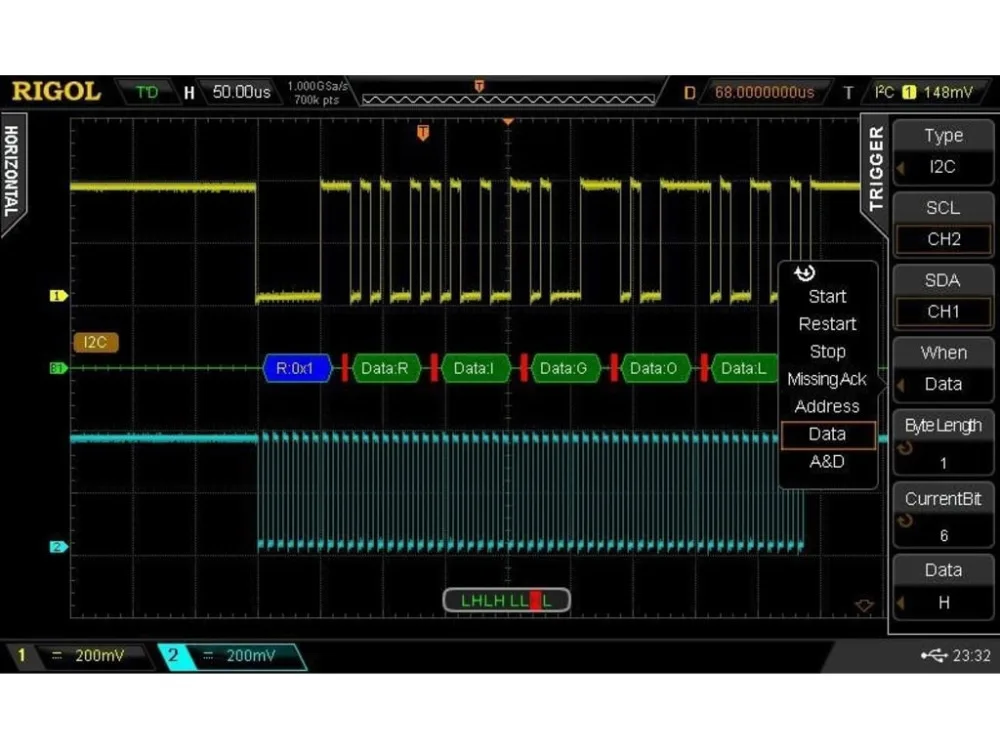Choose Stop in the When menu

coord(827,351)
